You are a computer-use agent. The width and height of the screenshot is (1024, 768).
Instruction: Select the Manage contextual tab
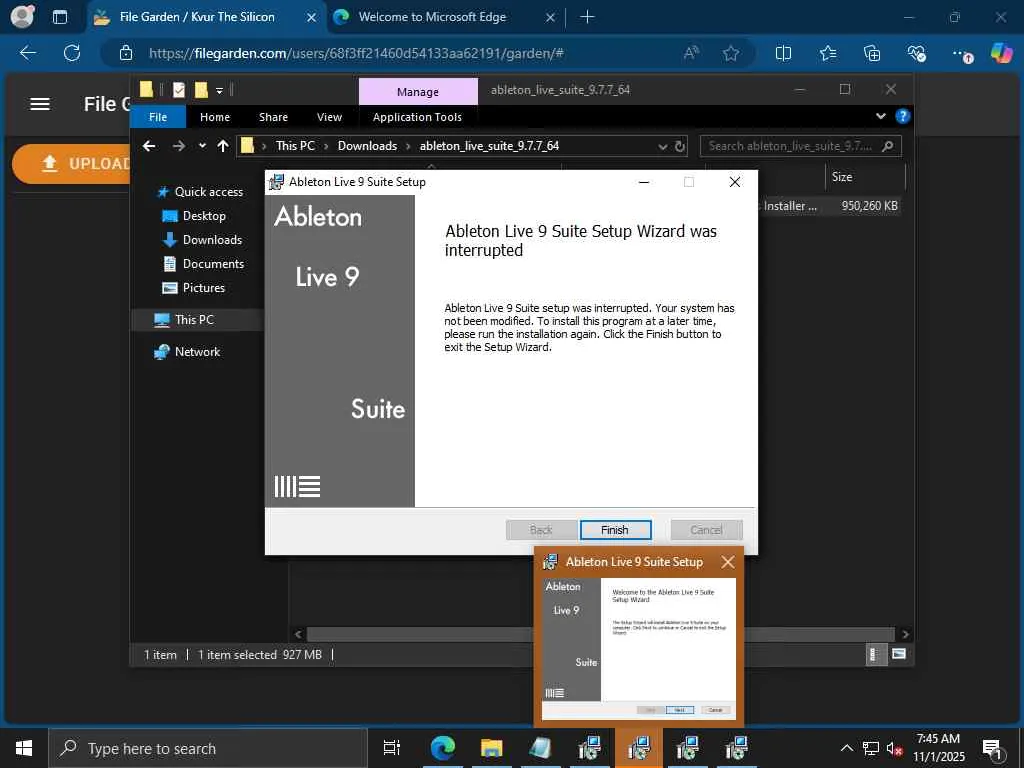(418, 91)
